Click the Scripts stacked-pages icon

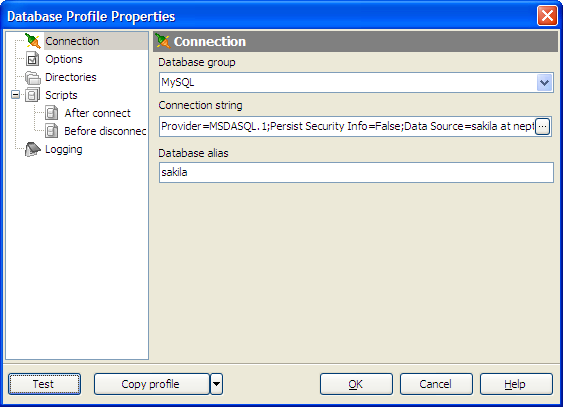pyautogui.click(x=33, y=95)
